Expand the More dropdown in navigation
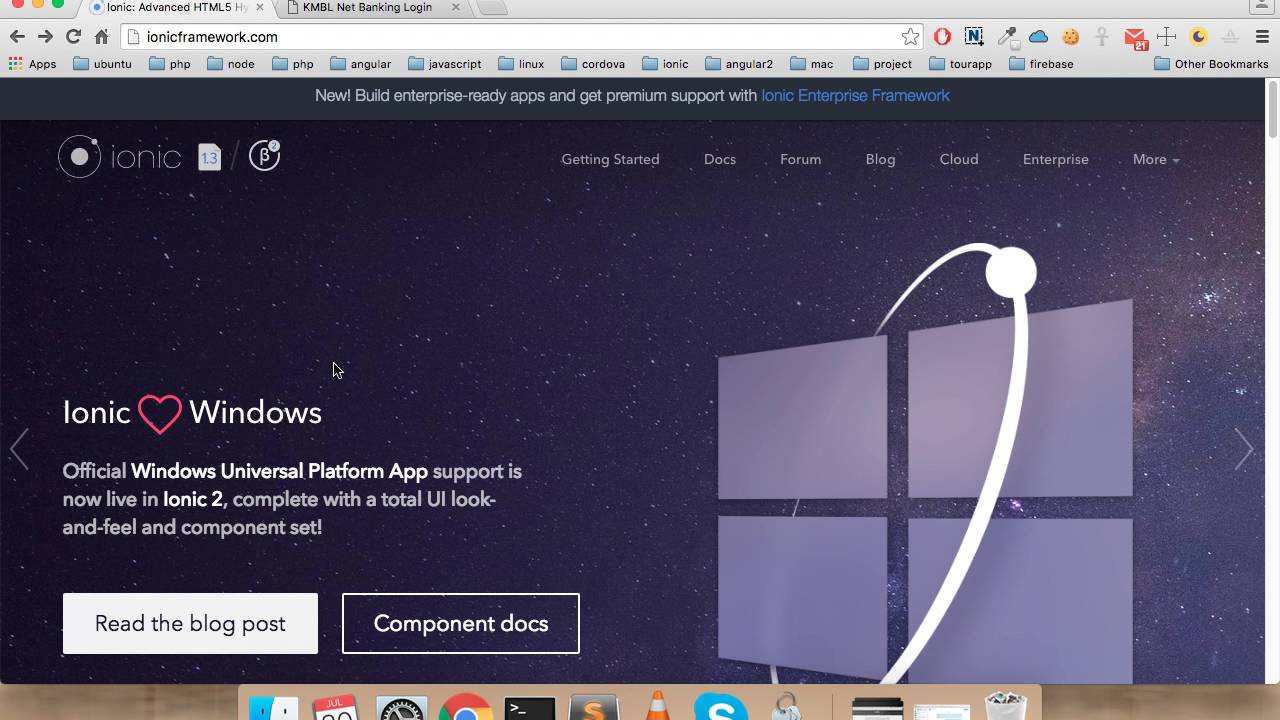The height and width of the screenshot is (720, 1280). pos(1155,159)
